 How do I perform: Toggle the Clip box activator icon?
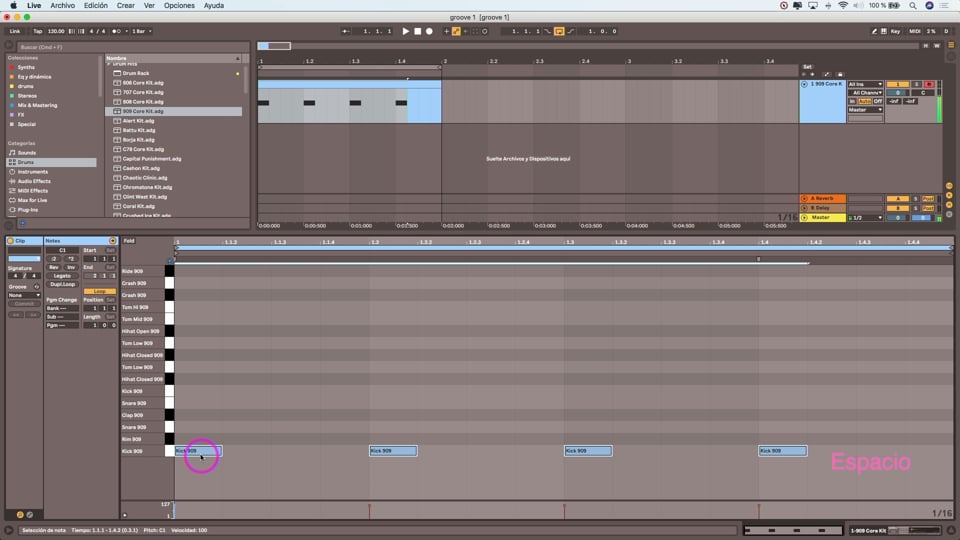pos(10,241)
